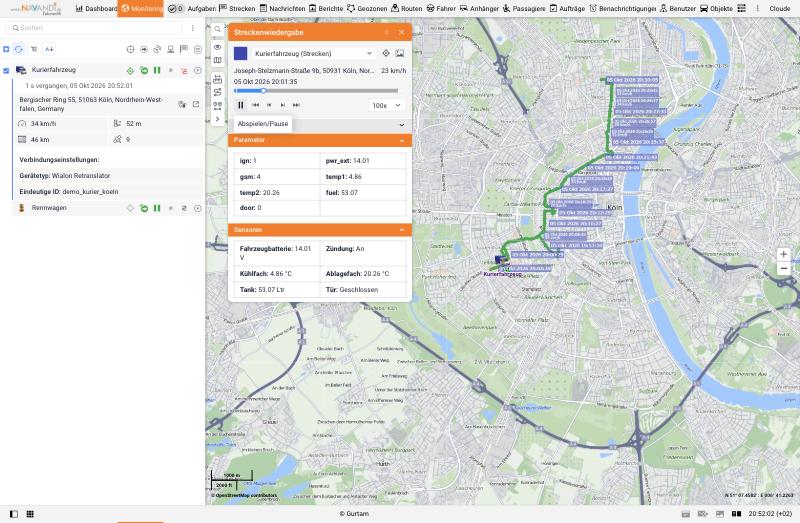Collapse the Parameter section

click(402, 140)
